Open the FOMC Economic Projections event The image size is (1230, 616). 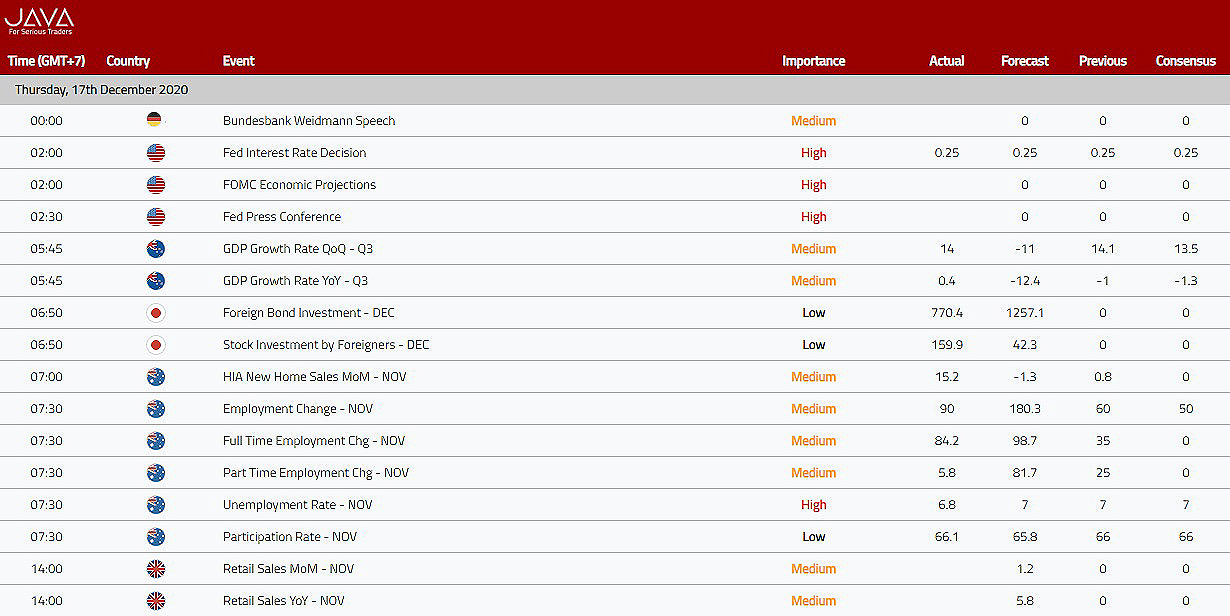click(x=299, y=185)
